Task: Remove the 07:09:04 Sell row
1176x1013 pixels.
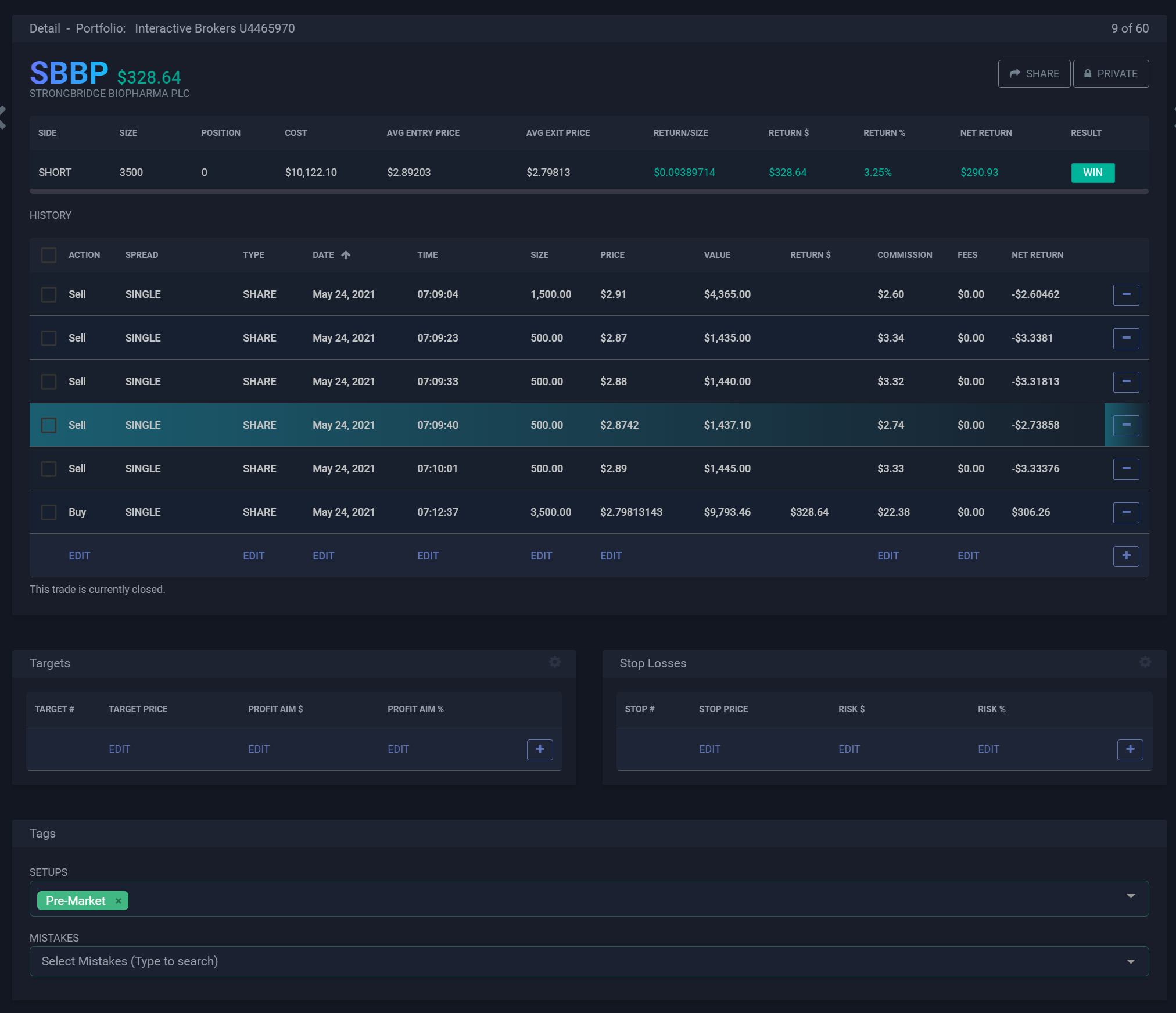Action: pyautogui.click(x=1125, y=294)
